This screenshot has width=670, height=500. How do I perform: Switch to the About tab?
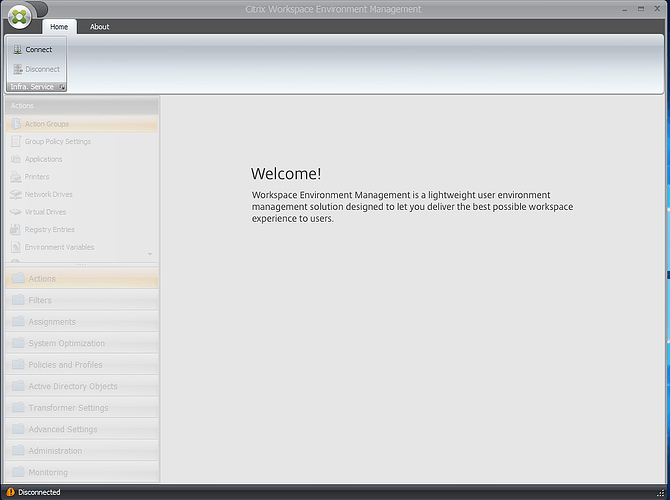coord(100,27)
